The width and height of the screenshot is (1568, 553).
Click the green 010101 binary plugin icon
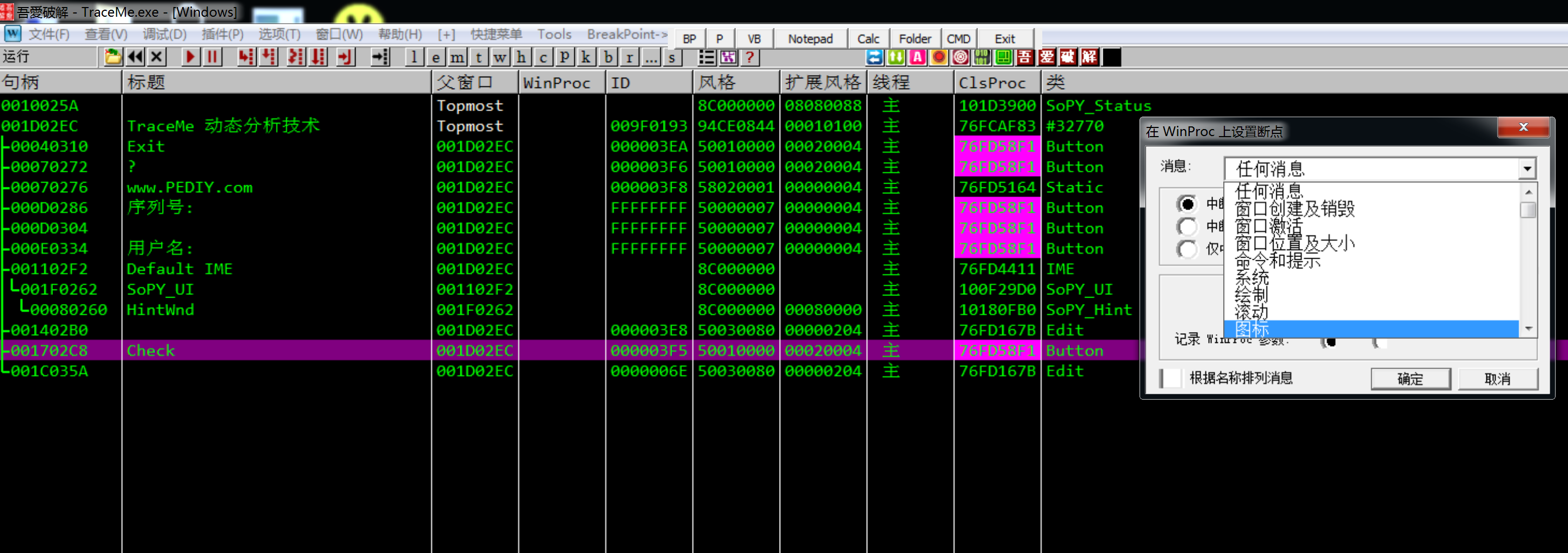tap(982, 57)
